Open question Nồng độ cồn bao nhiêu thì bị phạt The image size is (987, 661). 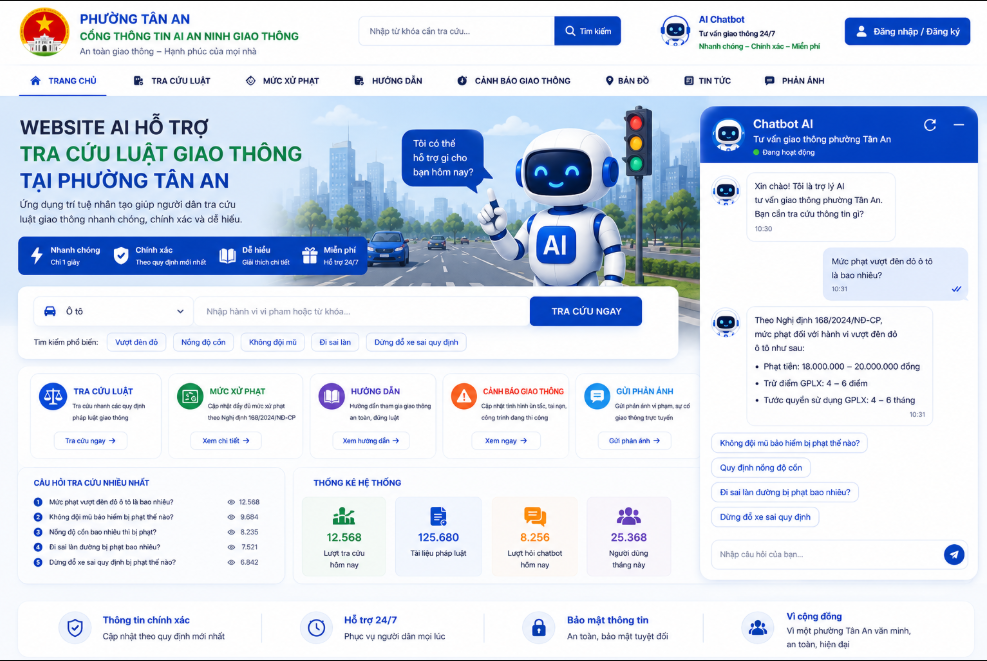[x=103, y=532]
